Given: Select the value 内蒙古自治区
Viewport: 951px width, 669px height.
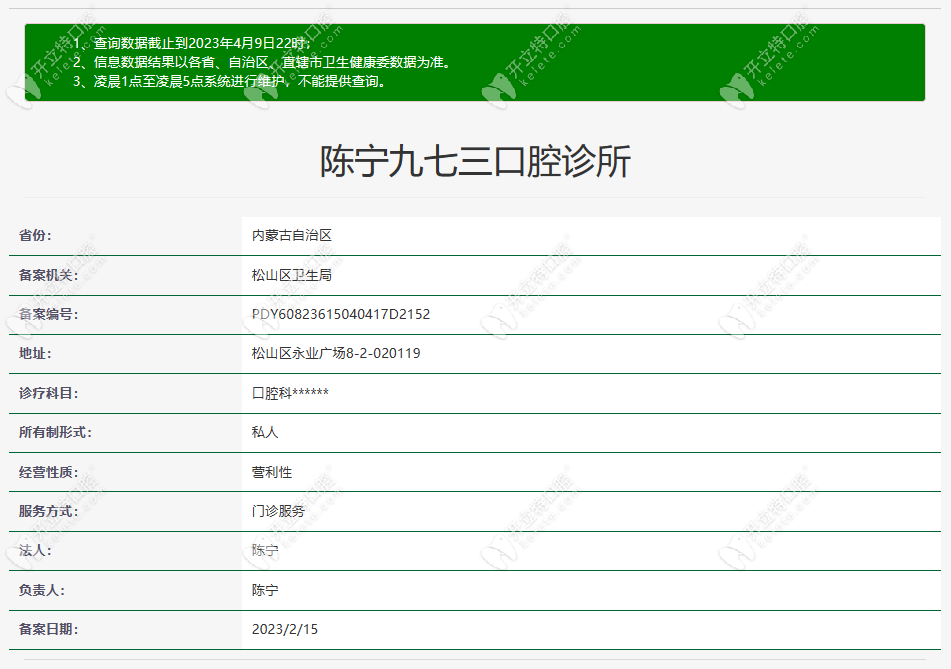Looking at the screenshot, I should click(x=292, y=235).
